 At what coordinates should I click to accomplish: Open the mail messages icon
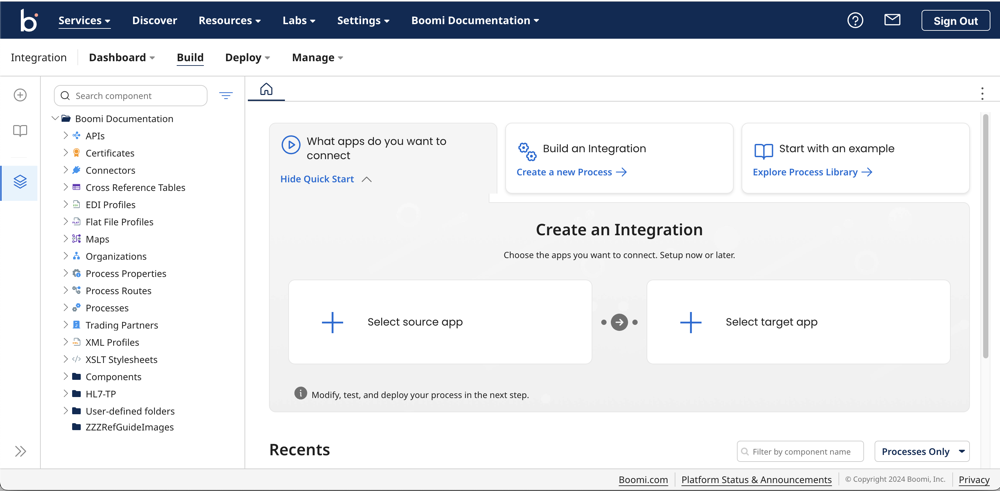(892, 20)
